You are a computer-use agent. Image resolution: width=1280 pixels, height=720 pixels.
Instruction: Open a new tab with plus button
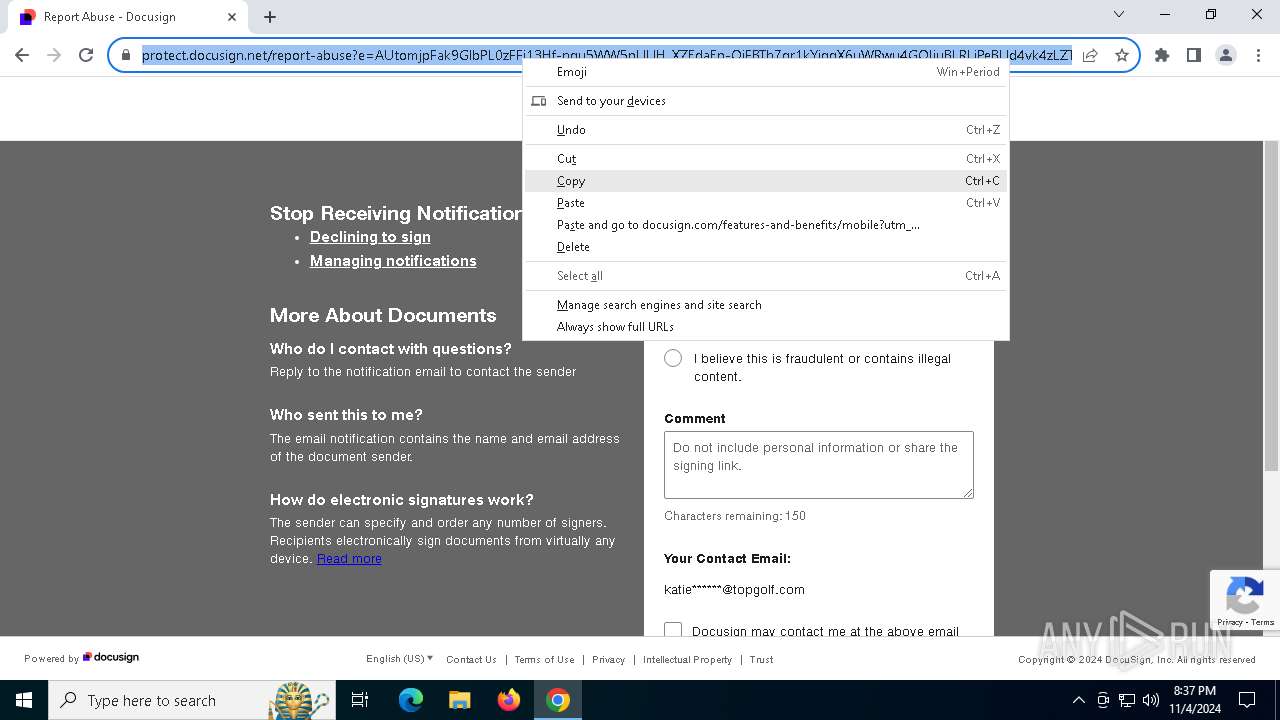(x=270, y=17)
